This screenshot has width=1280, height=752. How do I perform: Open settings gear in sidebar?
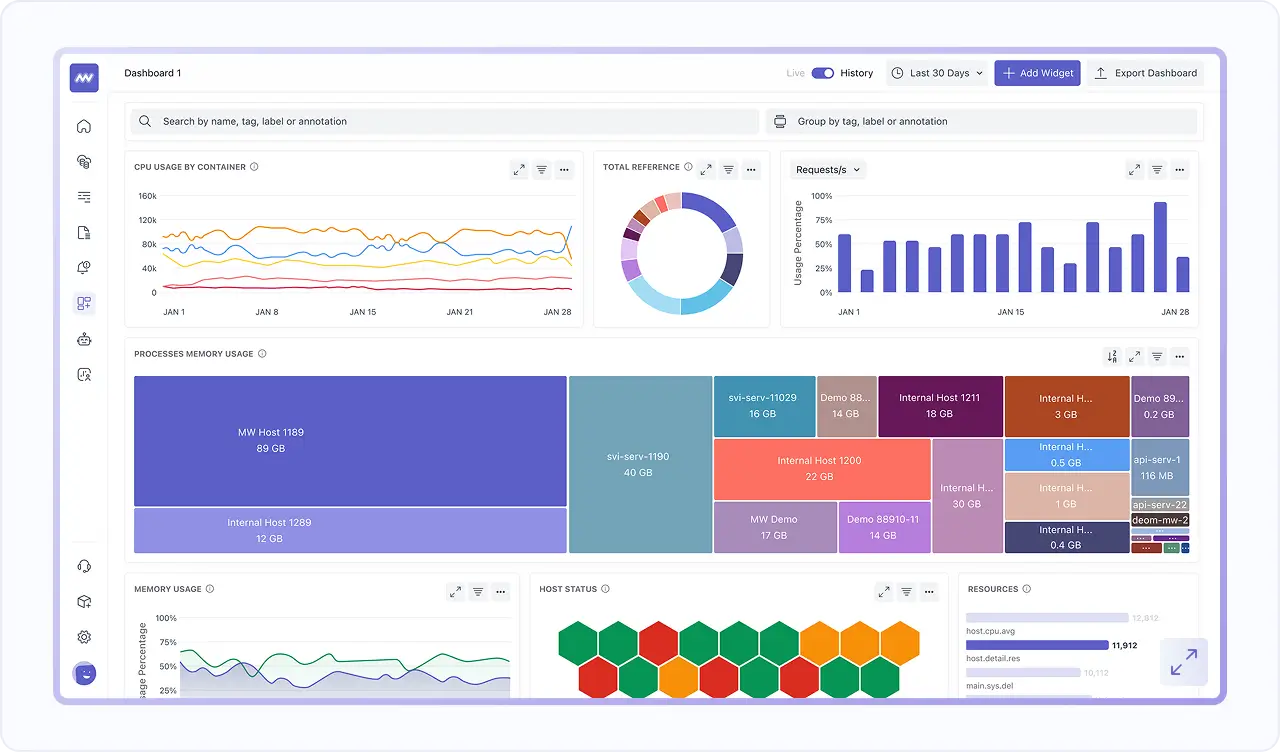(x=84, y=637)
